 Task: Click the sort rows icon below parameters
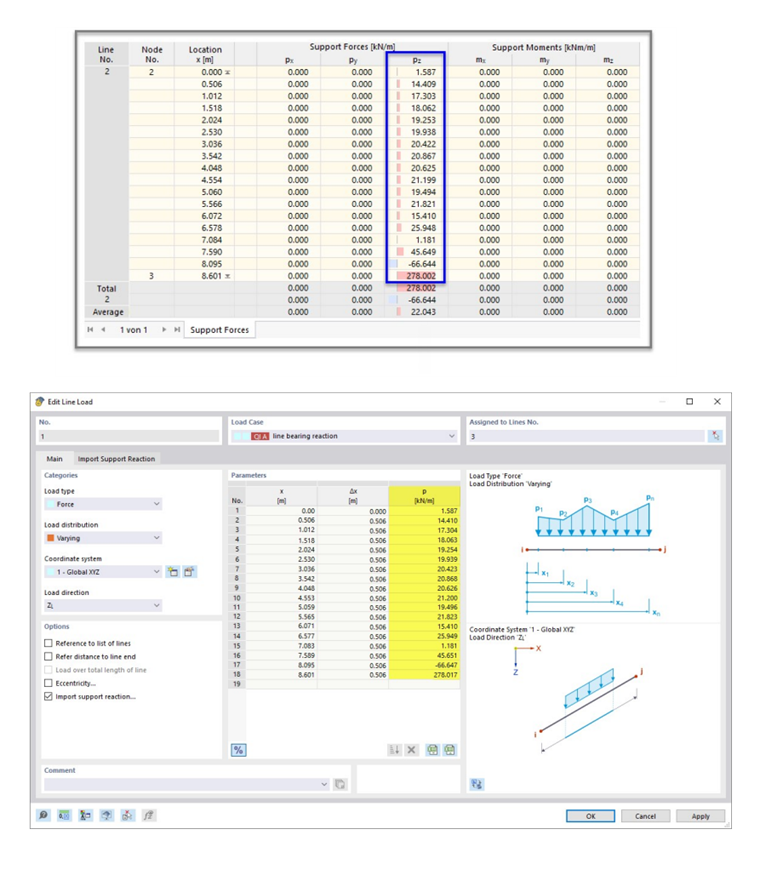[394, 750]
